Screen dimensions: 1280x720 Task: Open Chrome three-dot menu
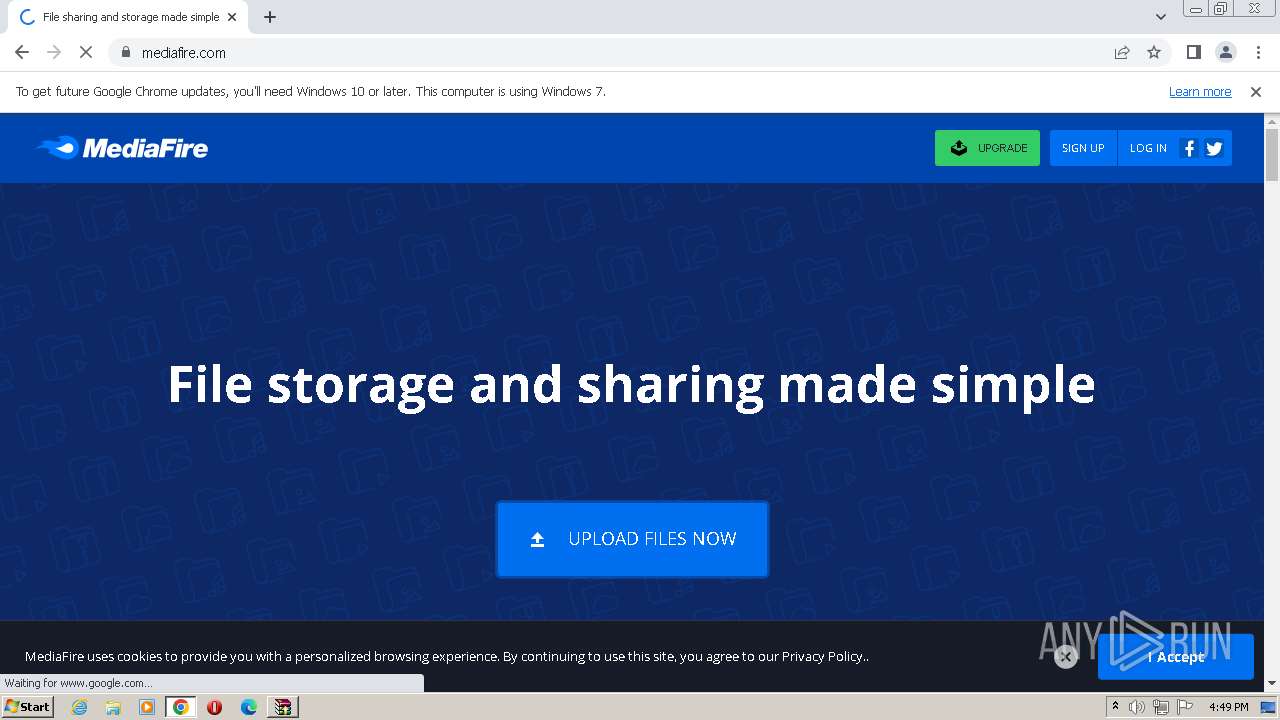[x=1258, y=52]
